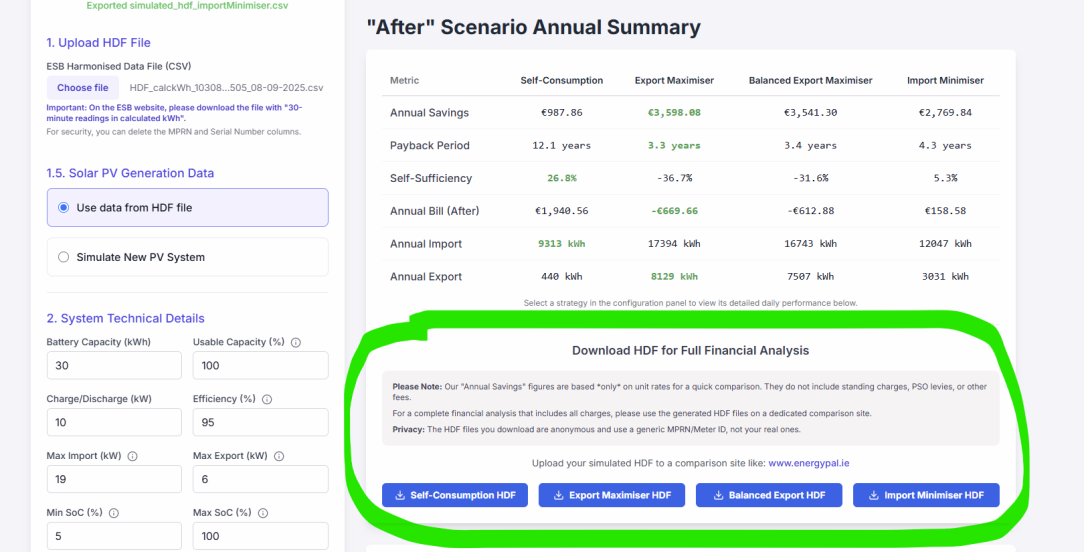The width and height of the screenshot is (1084, 552).
Task: Select 'Use data from HDF file' option
Action: [x=64, y=208]
